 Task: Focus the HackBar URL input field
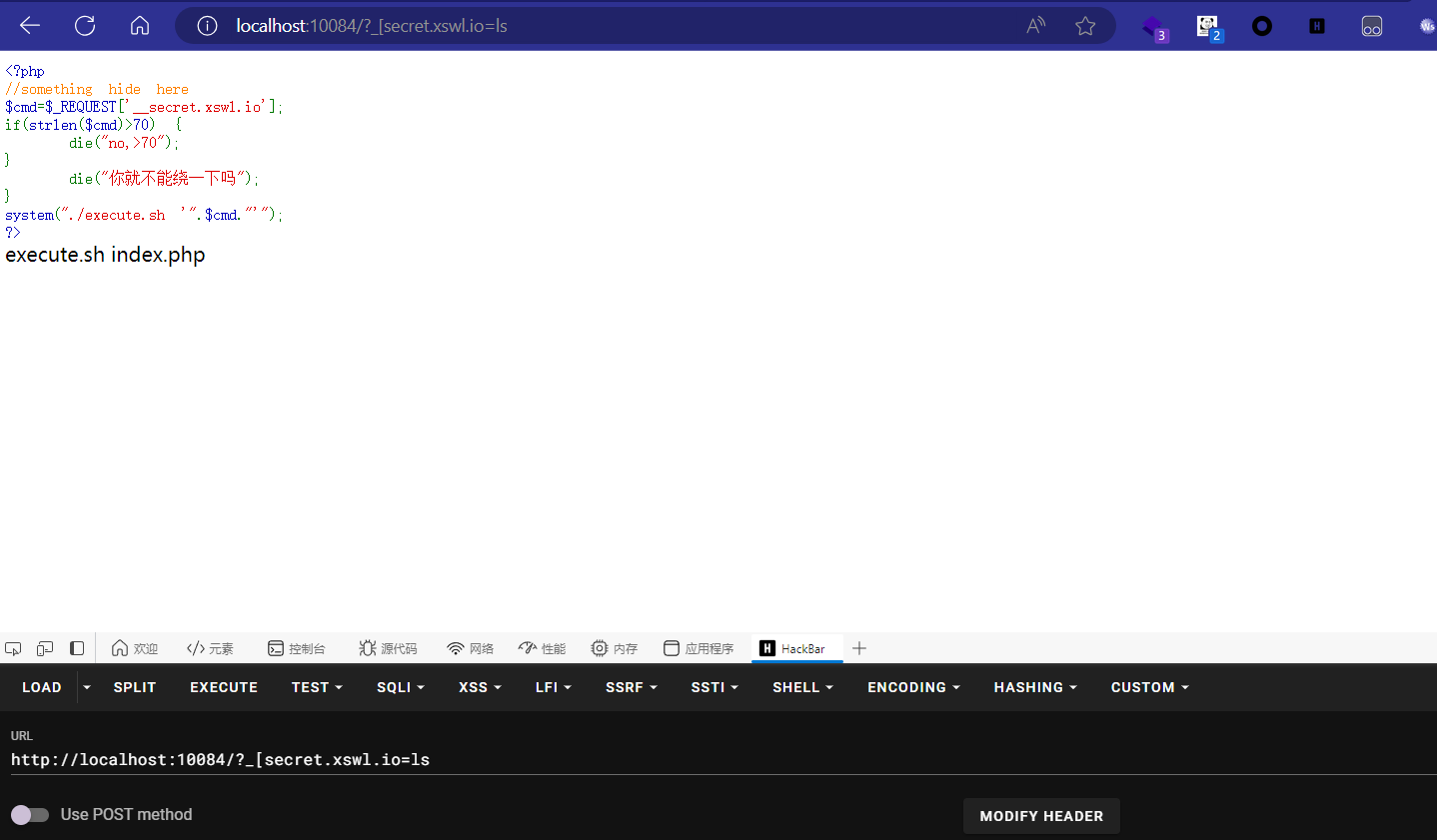click(723, 760)
